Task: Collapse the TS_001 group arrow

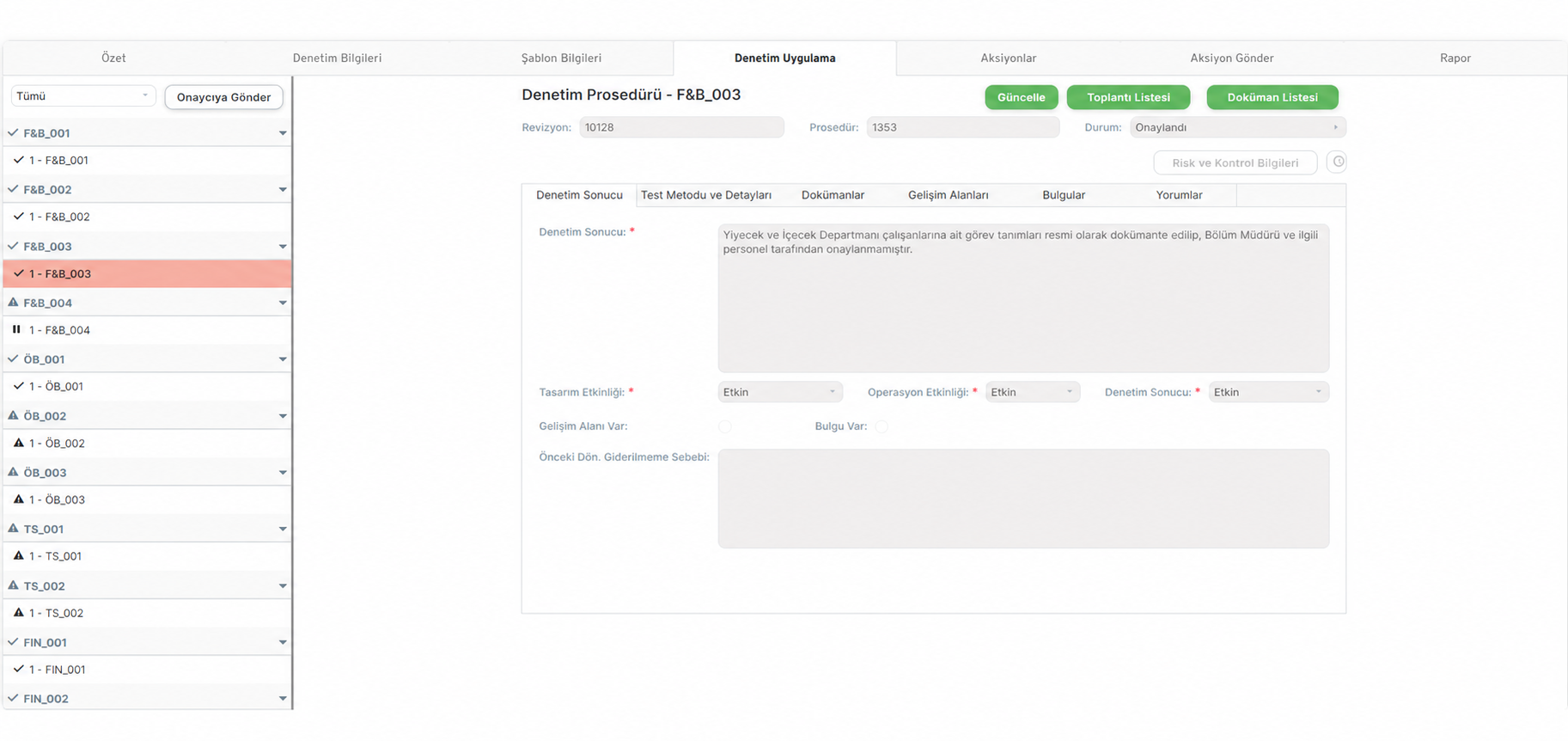Action: [283, 530]
